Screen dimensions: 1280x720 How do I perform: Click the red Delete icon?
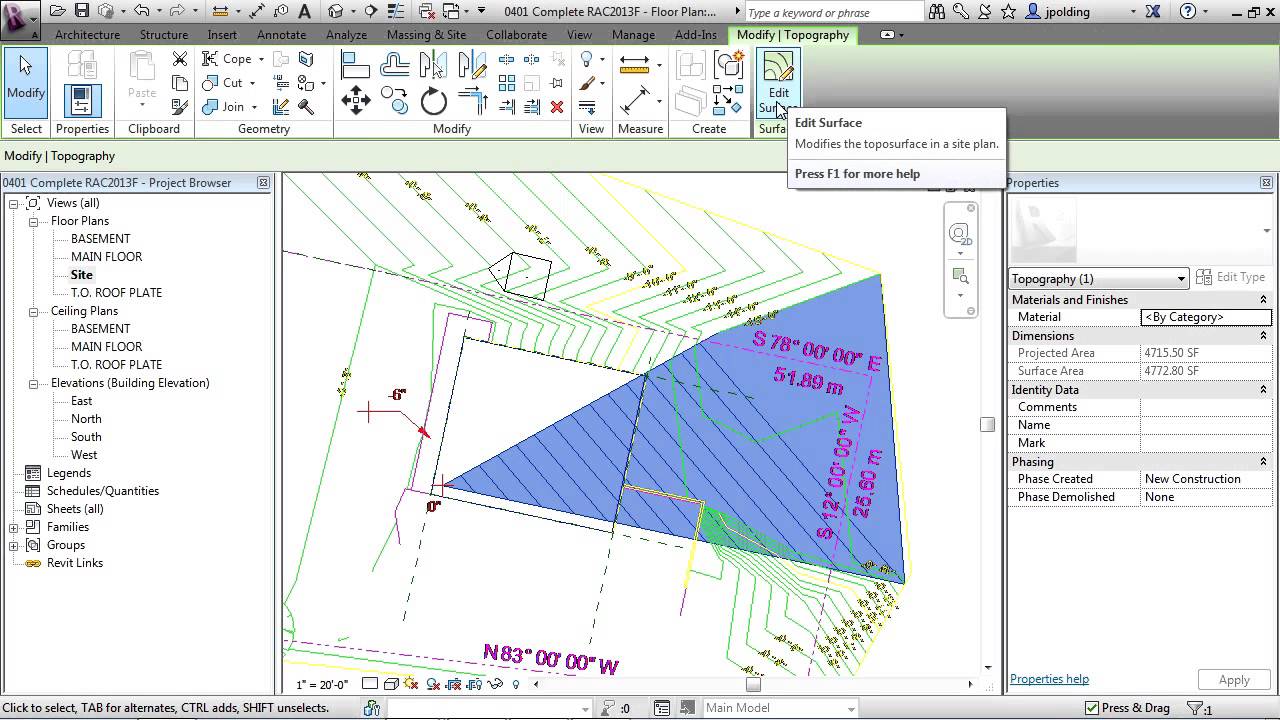tap(557, 107)
